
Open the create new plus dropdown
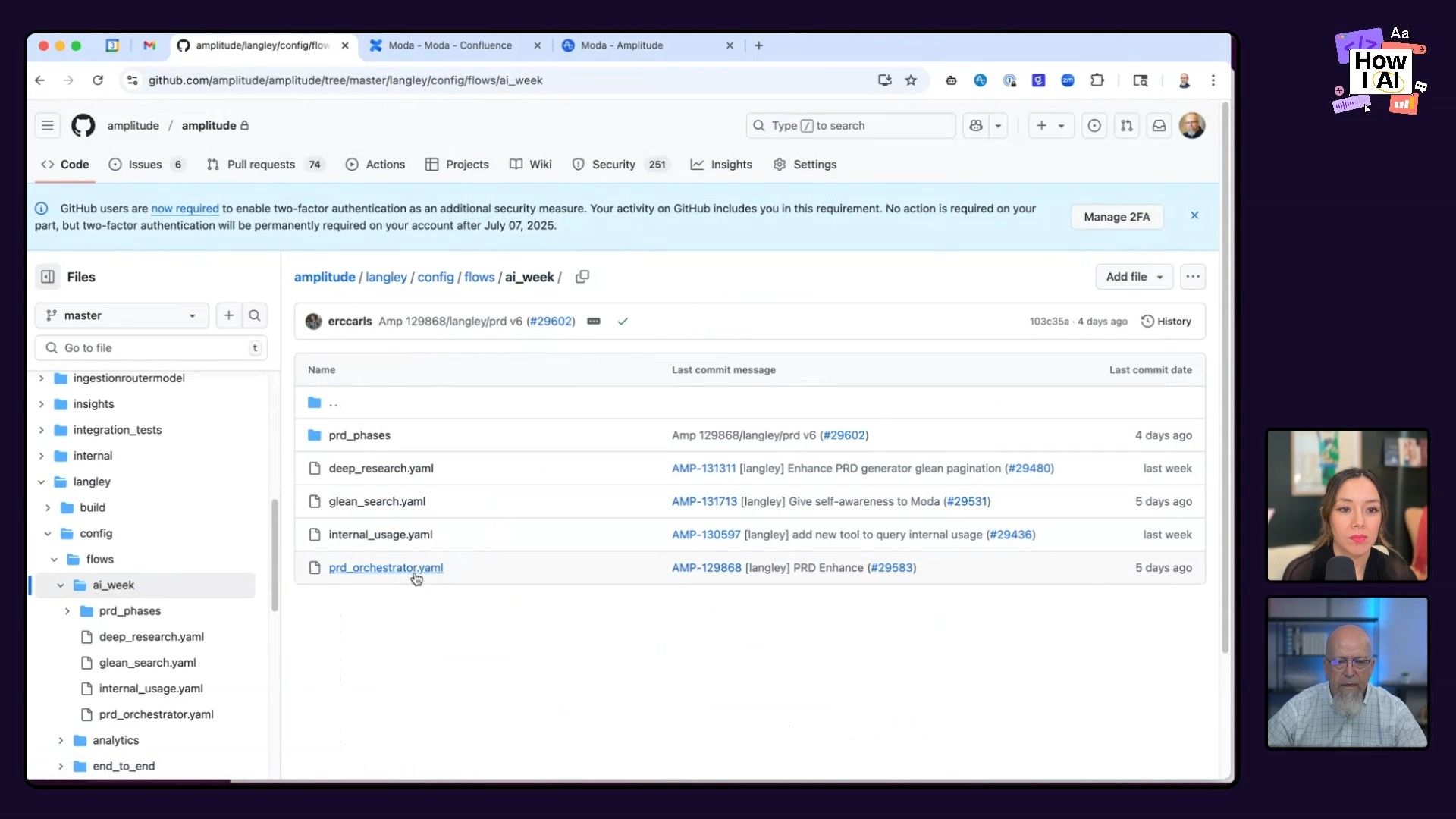(x=1051, y=126)
